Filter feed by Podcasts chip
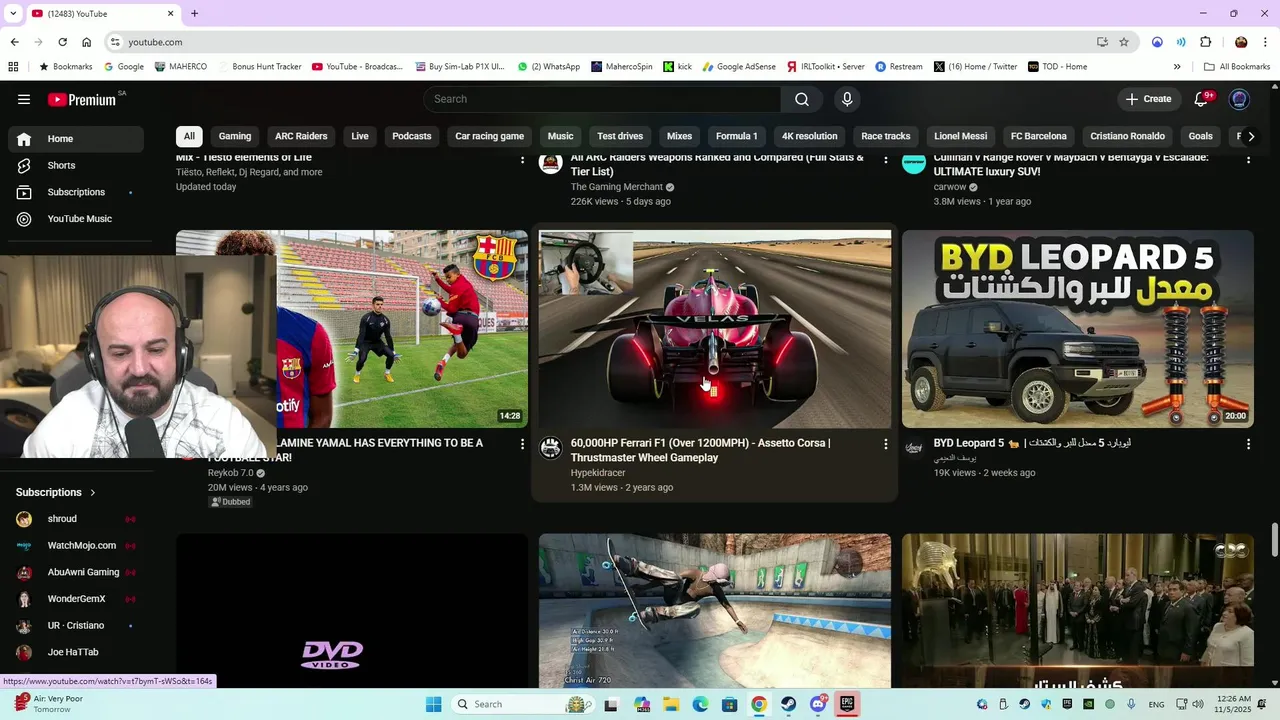Screen dimensions: 1280x720 412,136
